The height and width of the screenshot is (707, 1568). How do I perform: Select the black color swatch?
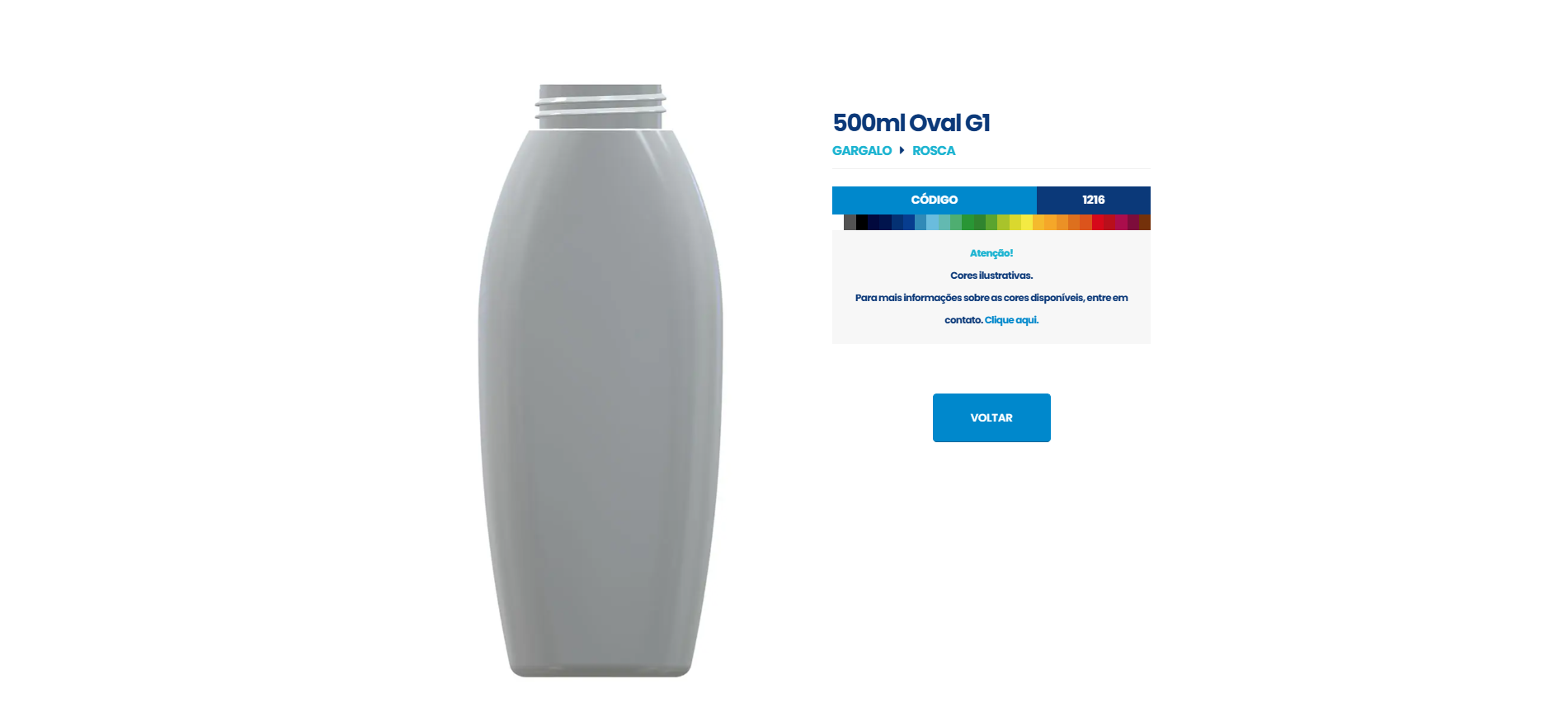click(x=862, y=222)
